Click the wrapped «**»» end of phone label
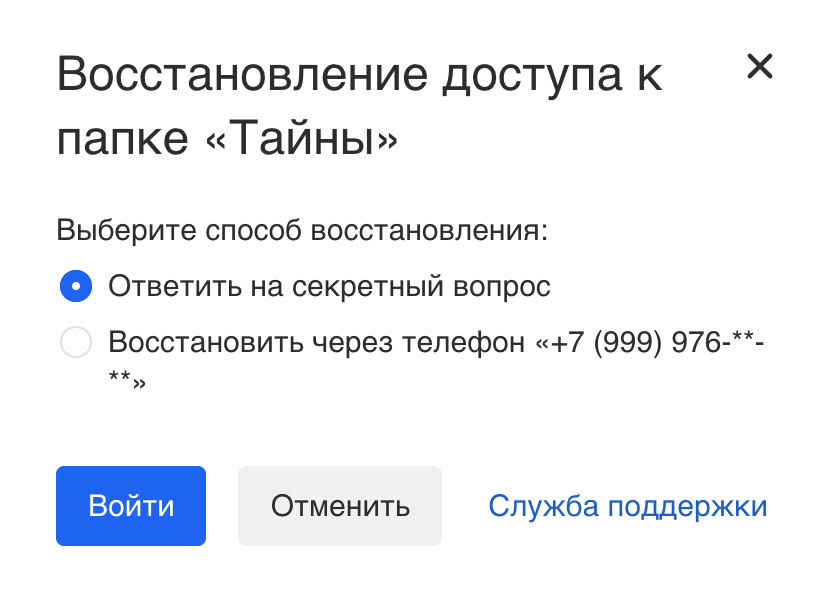Viewport: 822px width, 600px height. click(127, 379)
